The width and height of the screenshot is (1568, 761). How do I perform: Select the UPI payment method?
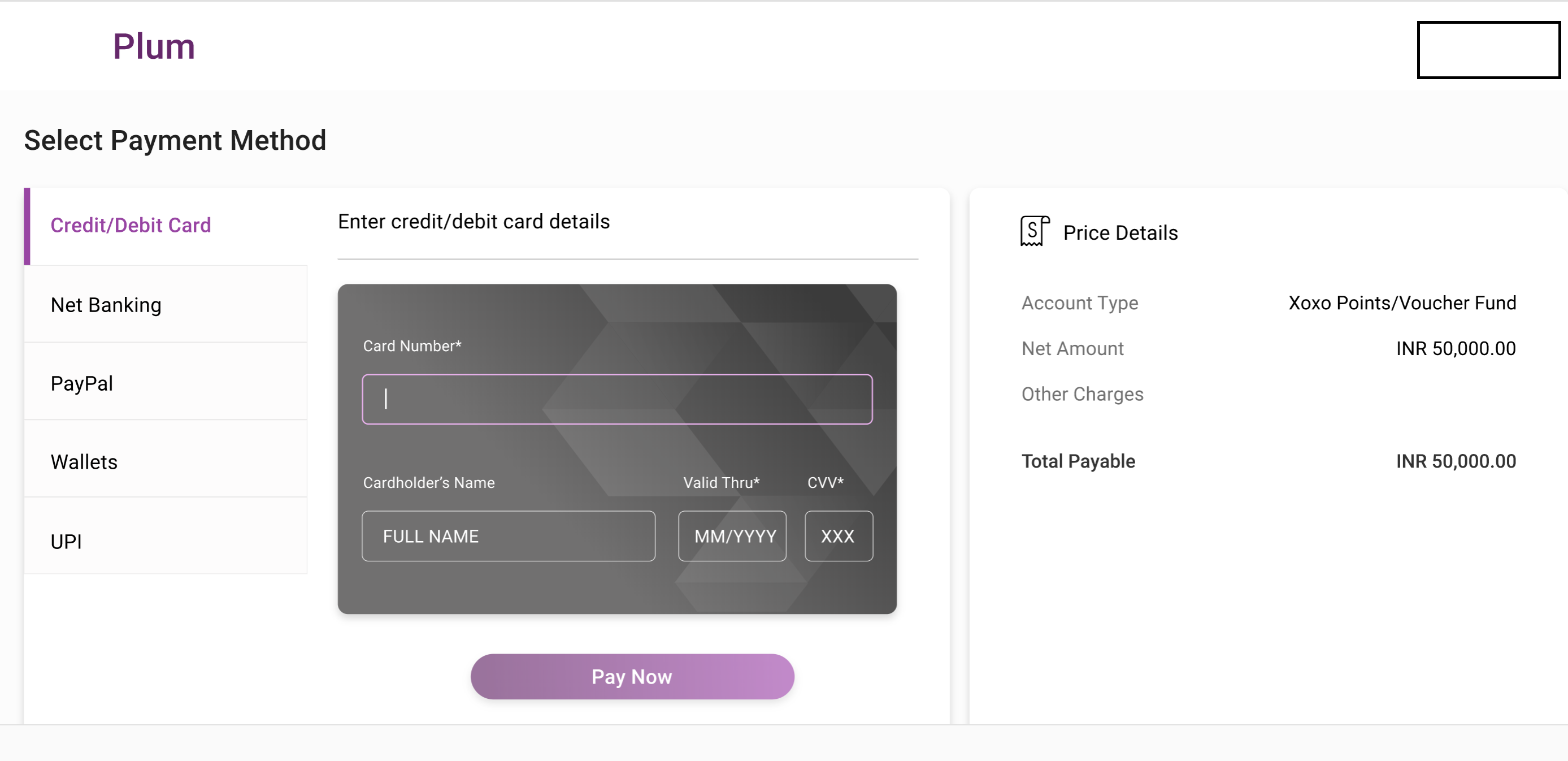coord(66,541)
